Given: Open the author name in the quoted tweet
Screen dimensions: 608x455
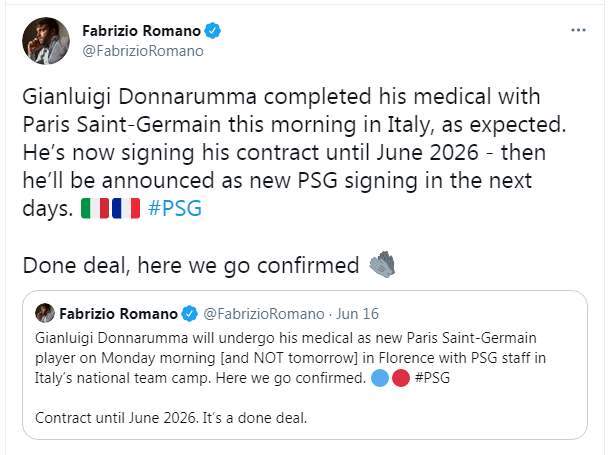Looking at the screenshot, I should pos(119,313).
